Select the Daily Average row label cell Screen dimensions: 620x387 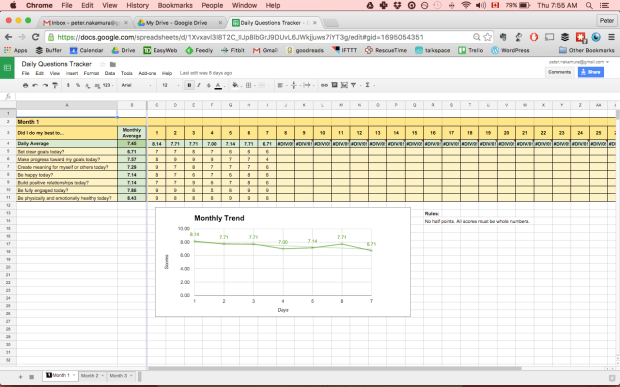coord(67,143)
